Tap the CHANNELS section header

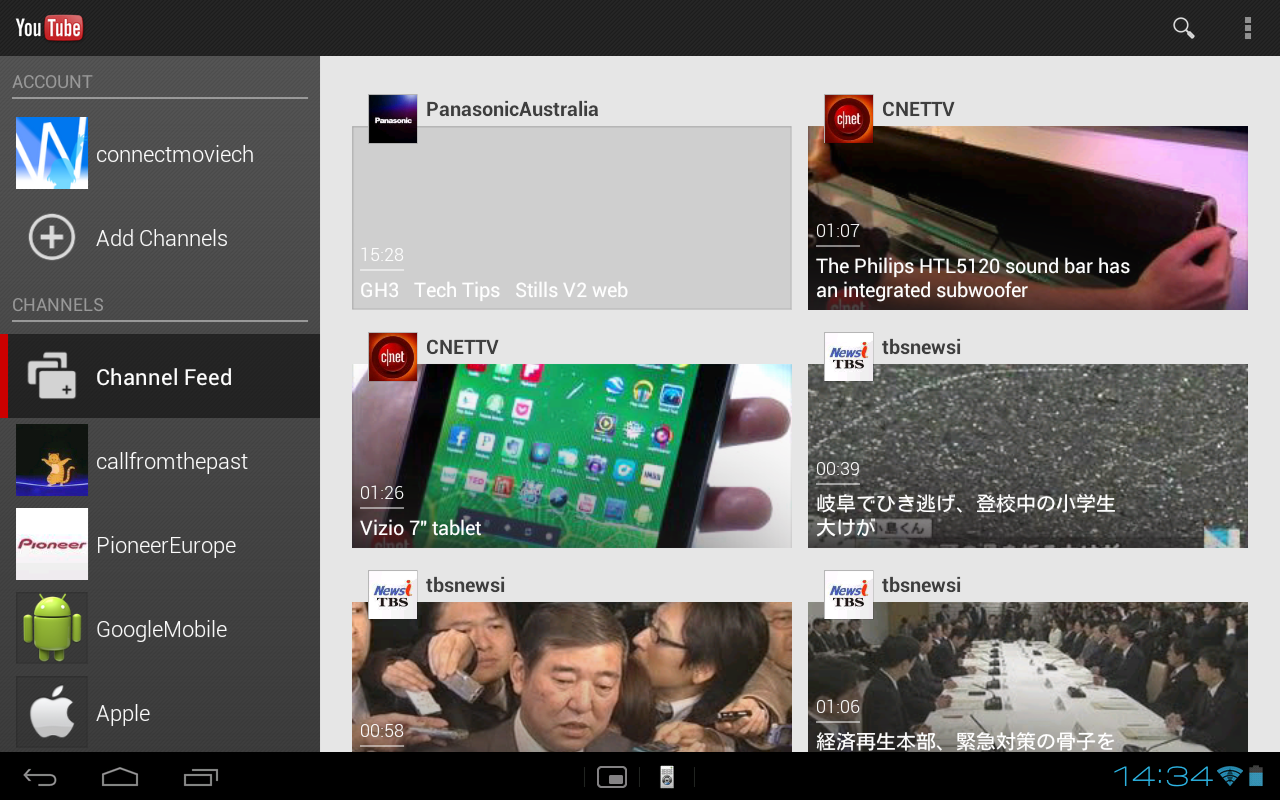coord(58,305)
